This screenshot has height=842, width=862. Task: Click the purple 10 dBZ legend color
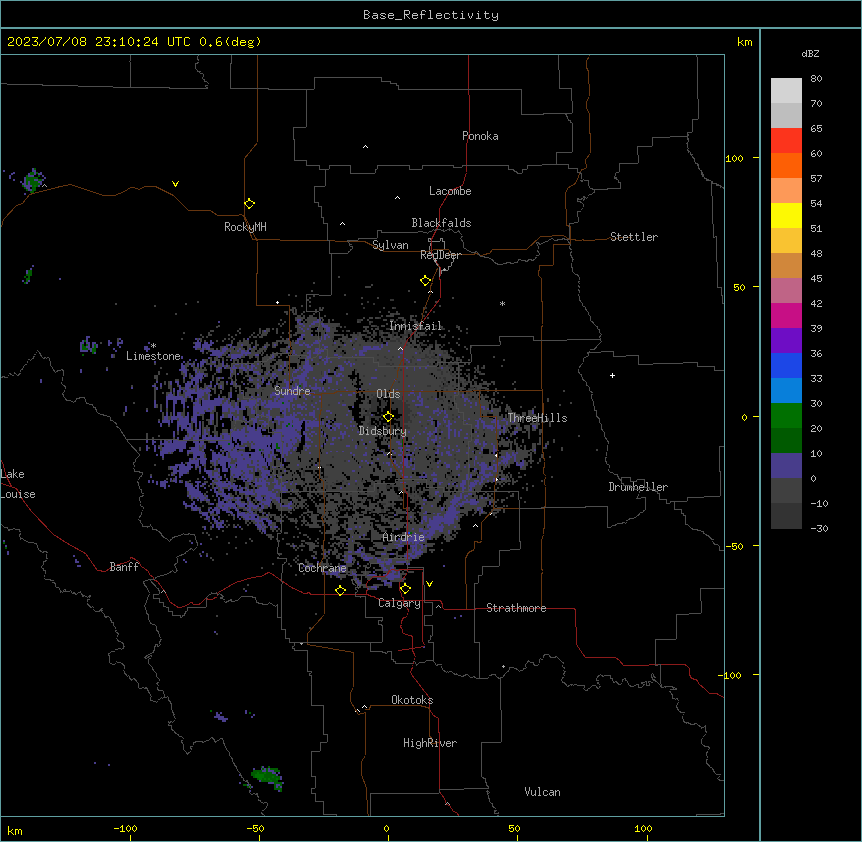tap(786, 466)
